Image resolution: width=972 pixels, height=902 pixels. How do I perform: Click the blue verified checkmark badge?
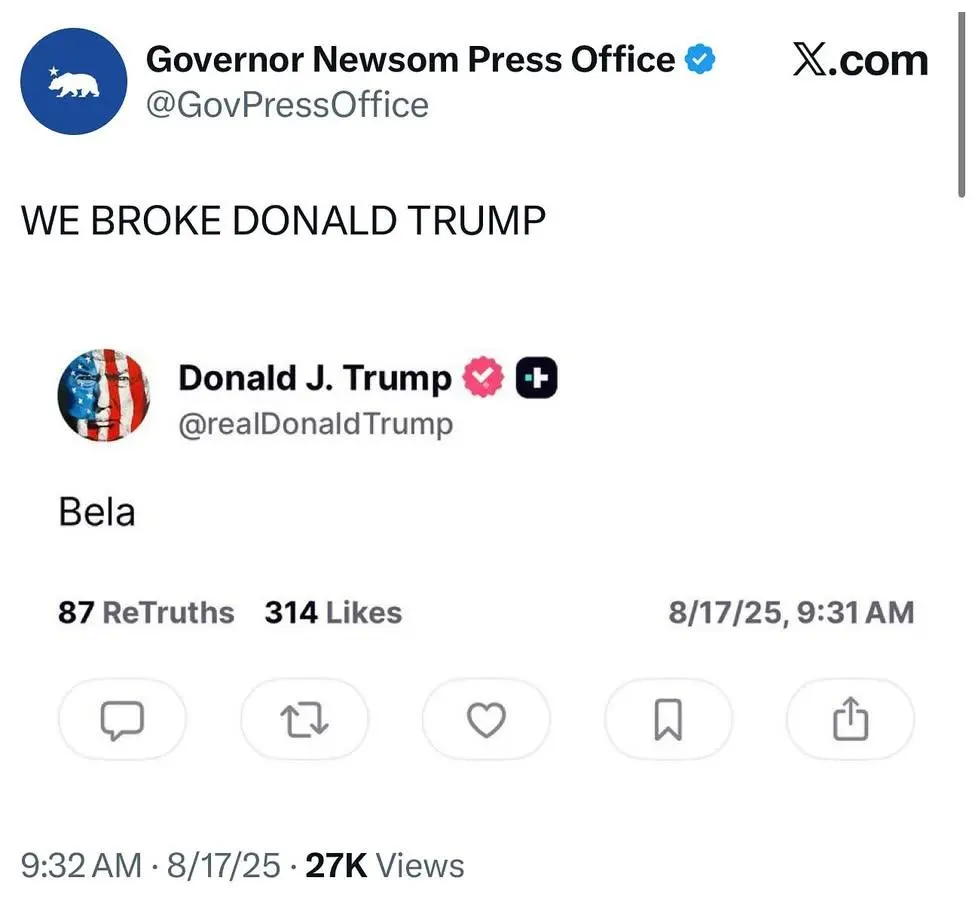pos(700,61)
